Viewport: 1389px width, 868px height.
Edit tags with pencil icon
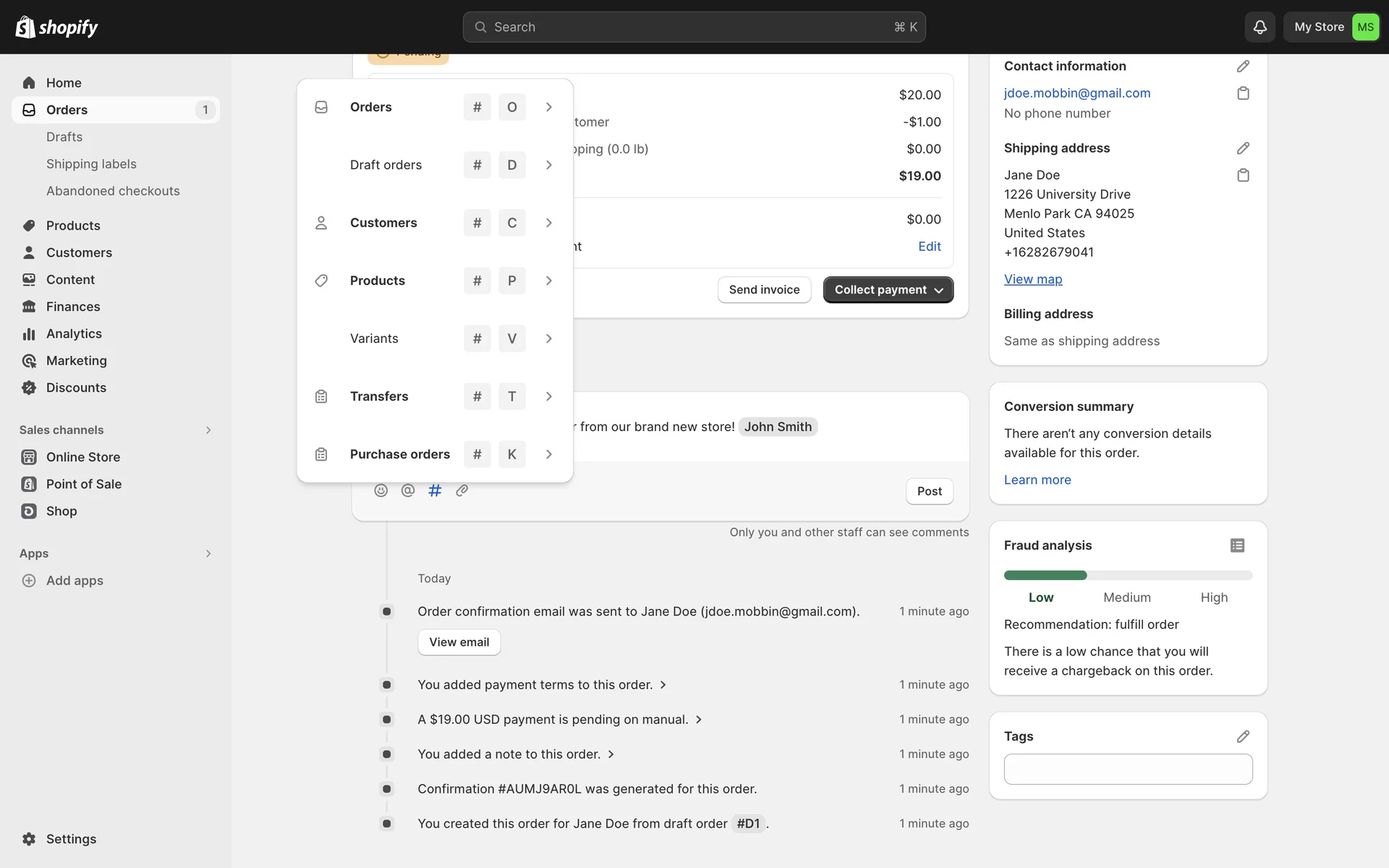1243,736
